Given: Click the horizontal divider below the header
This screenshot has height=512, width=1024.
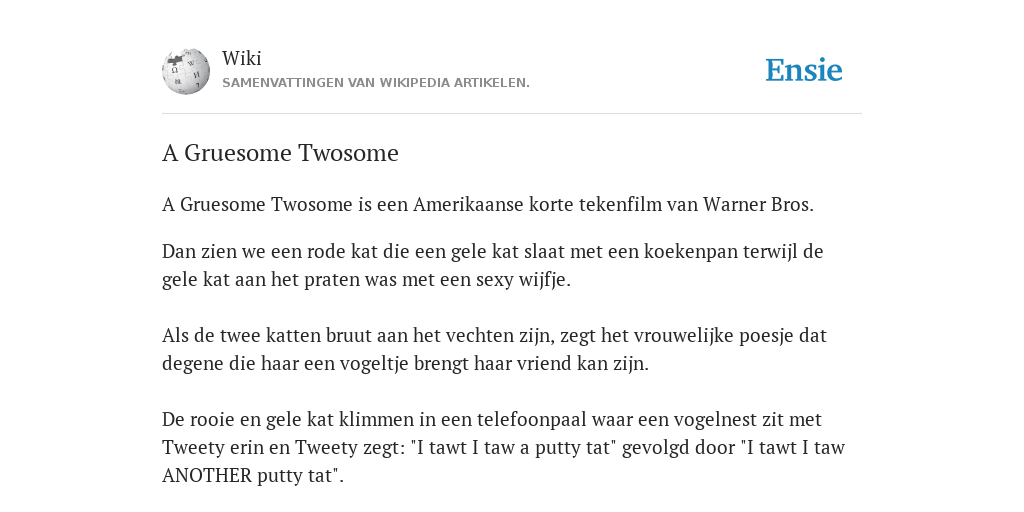Looking at the screenshot, I should point(512,114).
